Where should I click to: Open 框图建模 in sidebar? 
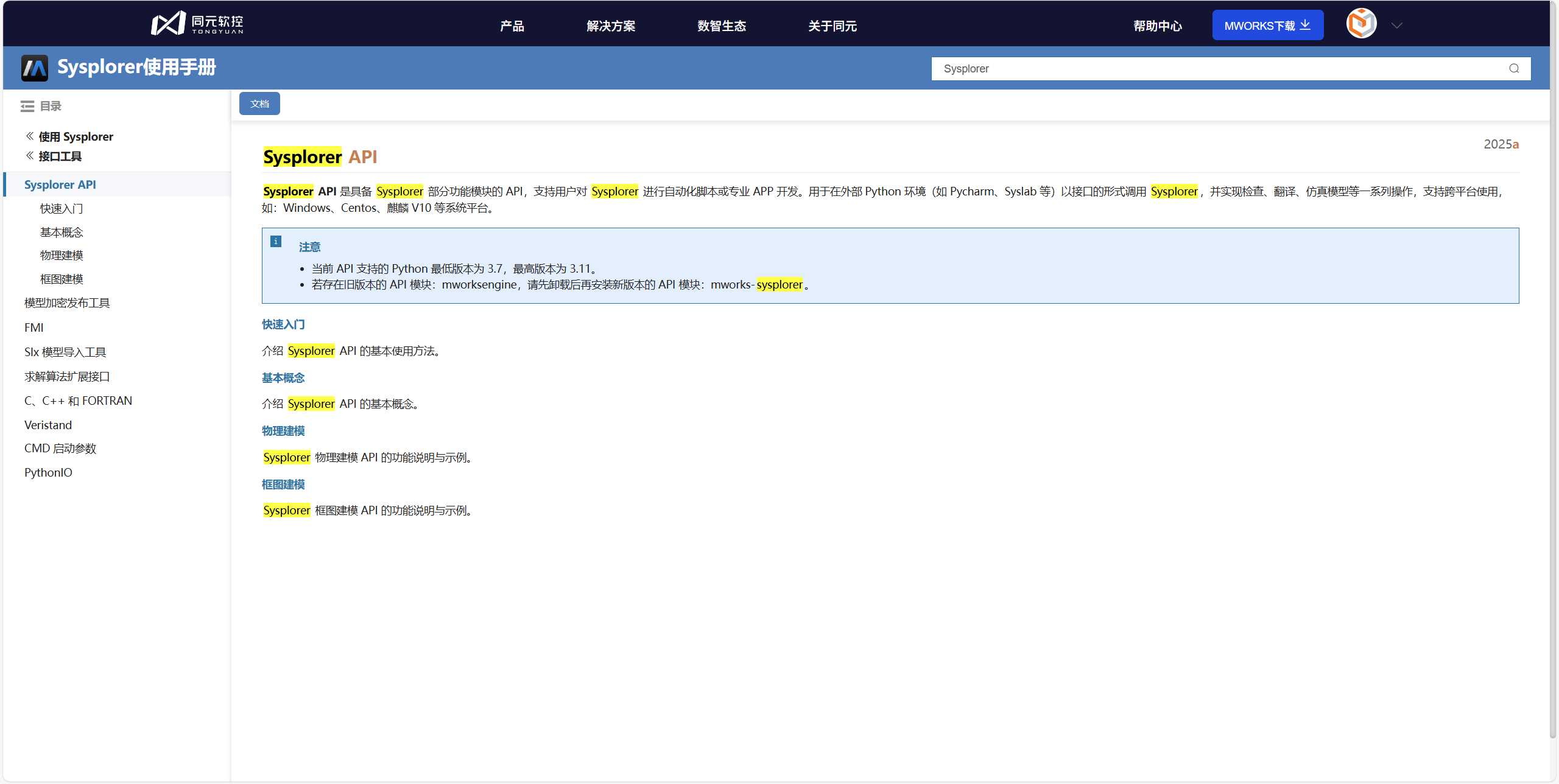tap(62, 279)
